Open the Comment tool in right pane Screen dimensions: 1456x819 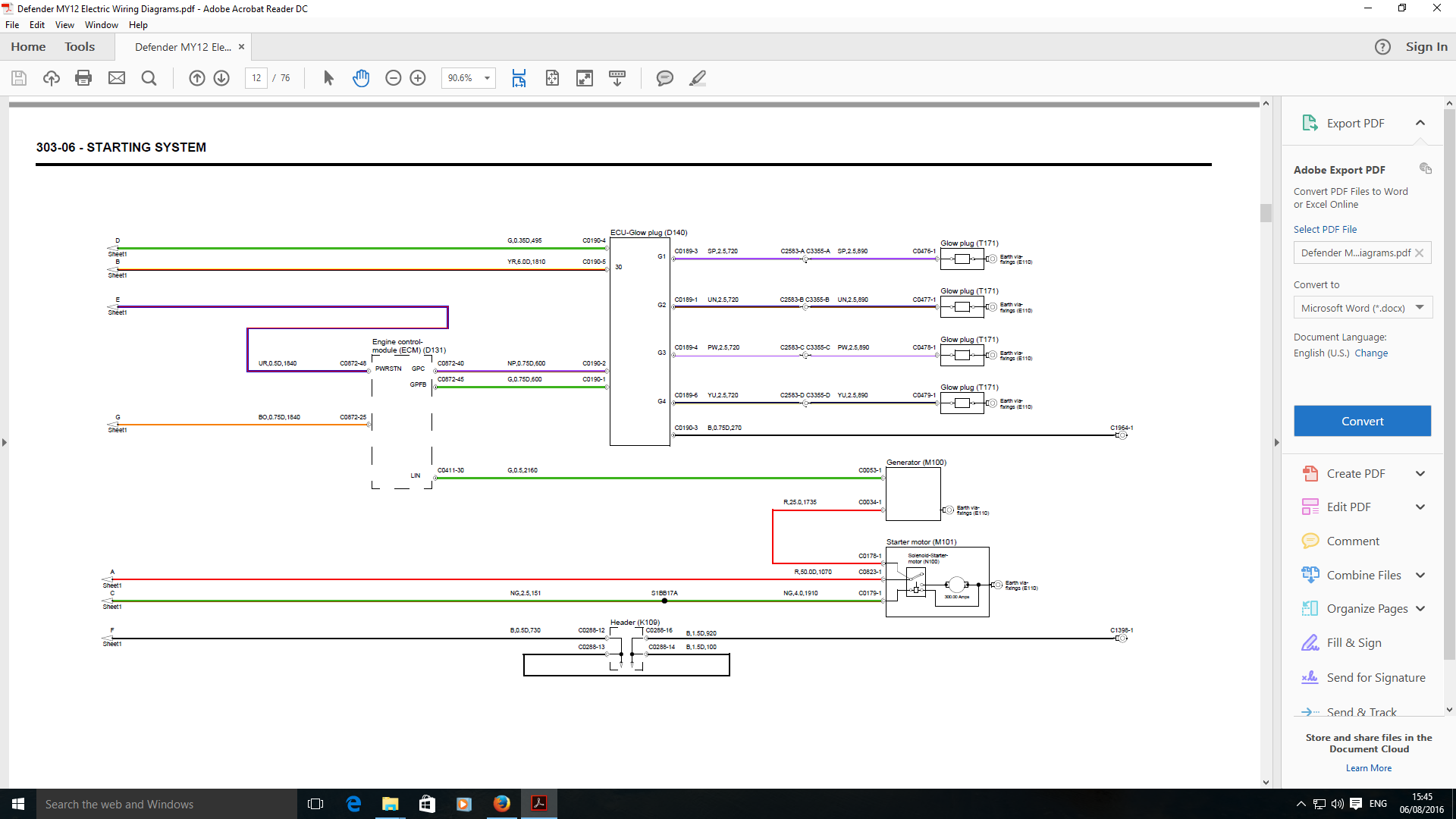click(1353, 541)
